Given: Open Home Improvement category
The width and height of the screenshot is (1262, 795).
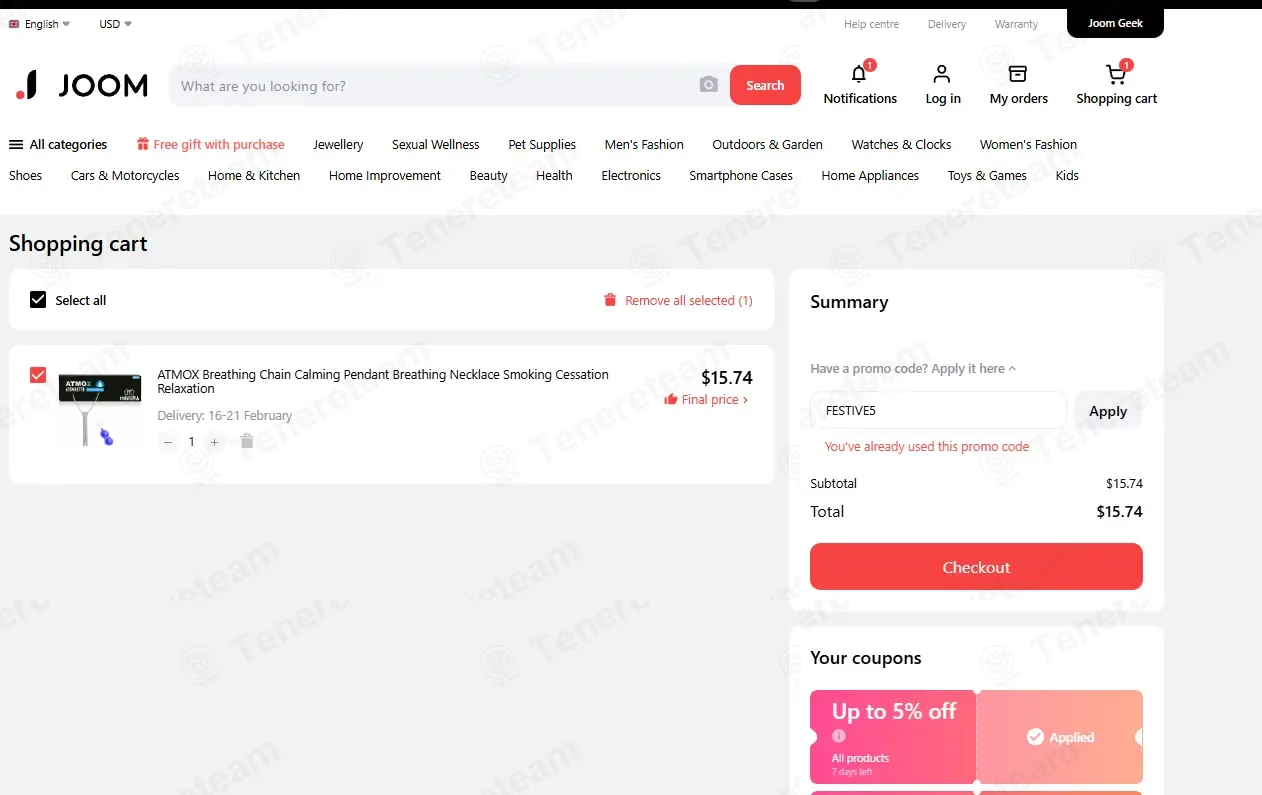Looking at the screenshot, I should pos(385,175).
